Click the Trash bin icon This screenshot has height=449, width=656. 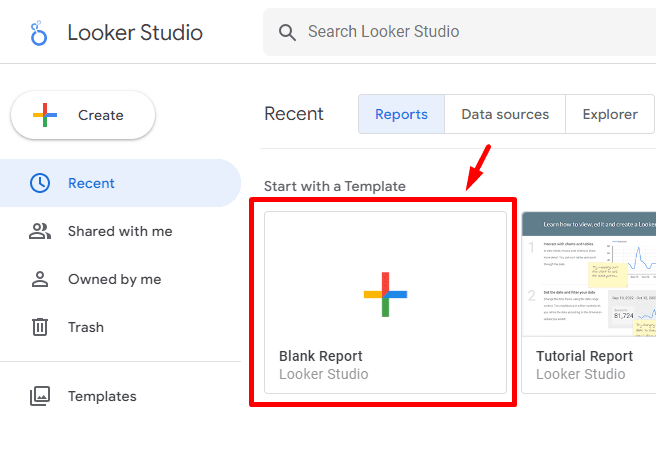tap(40, 327)
